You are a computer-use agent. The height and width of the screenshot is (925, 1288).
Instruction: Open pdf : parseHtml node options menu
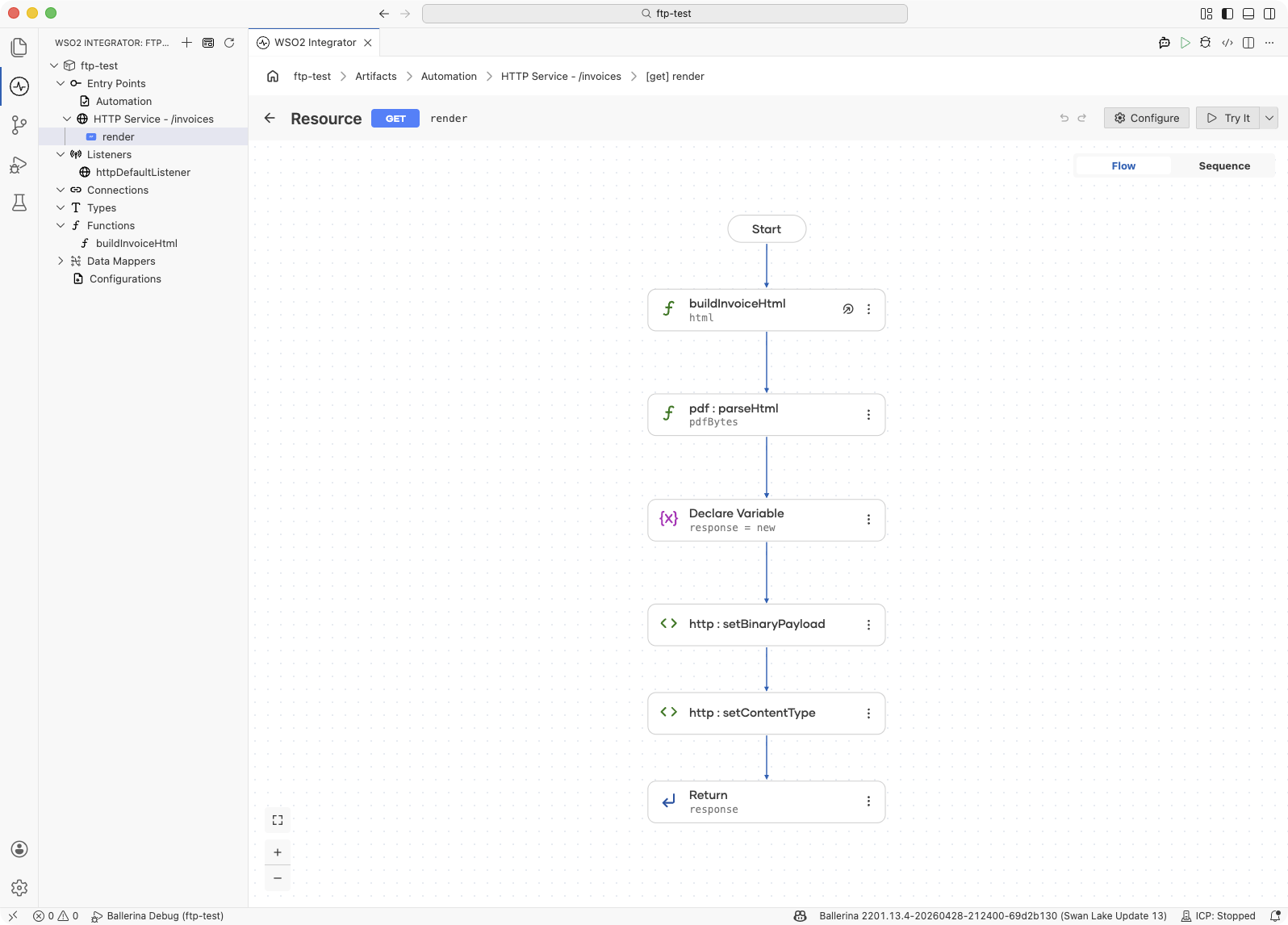point(868,415)
